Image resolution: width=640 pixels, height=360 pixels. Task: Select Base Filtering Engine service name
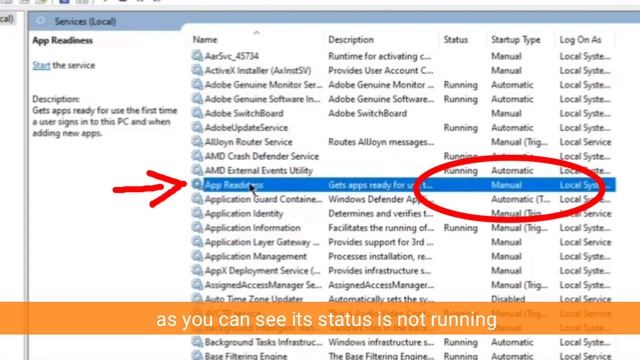[x=246, y=356]
